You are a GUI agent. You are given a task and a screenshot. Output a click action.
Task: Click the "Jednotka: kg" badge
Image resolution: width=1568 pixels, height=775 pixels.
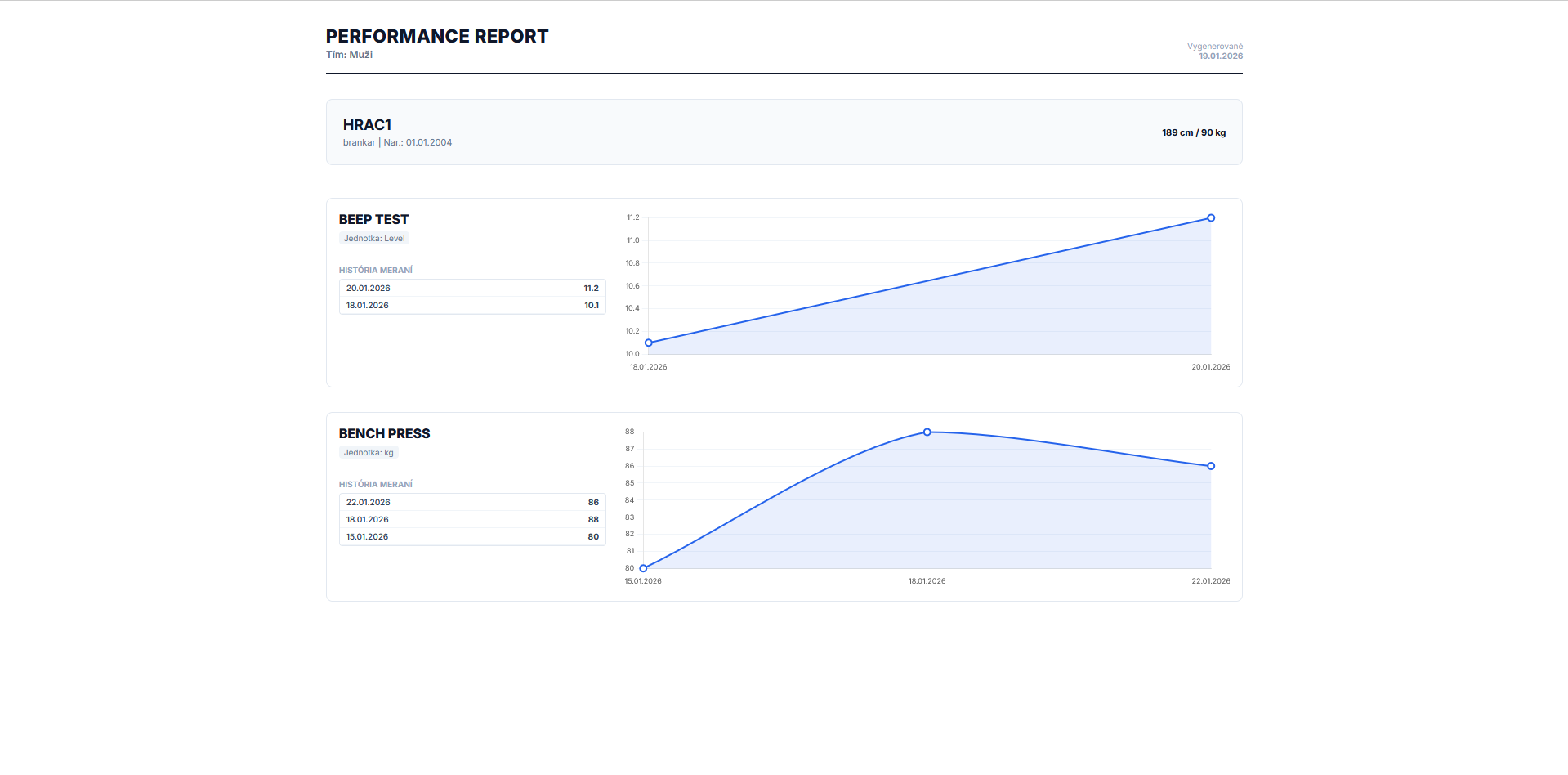pyautogui.click(x=369, y=453)
